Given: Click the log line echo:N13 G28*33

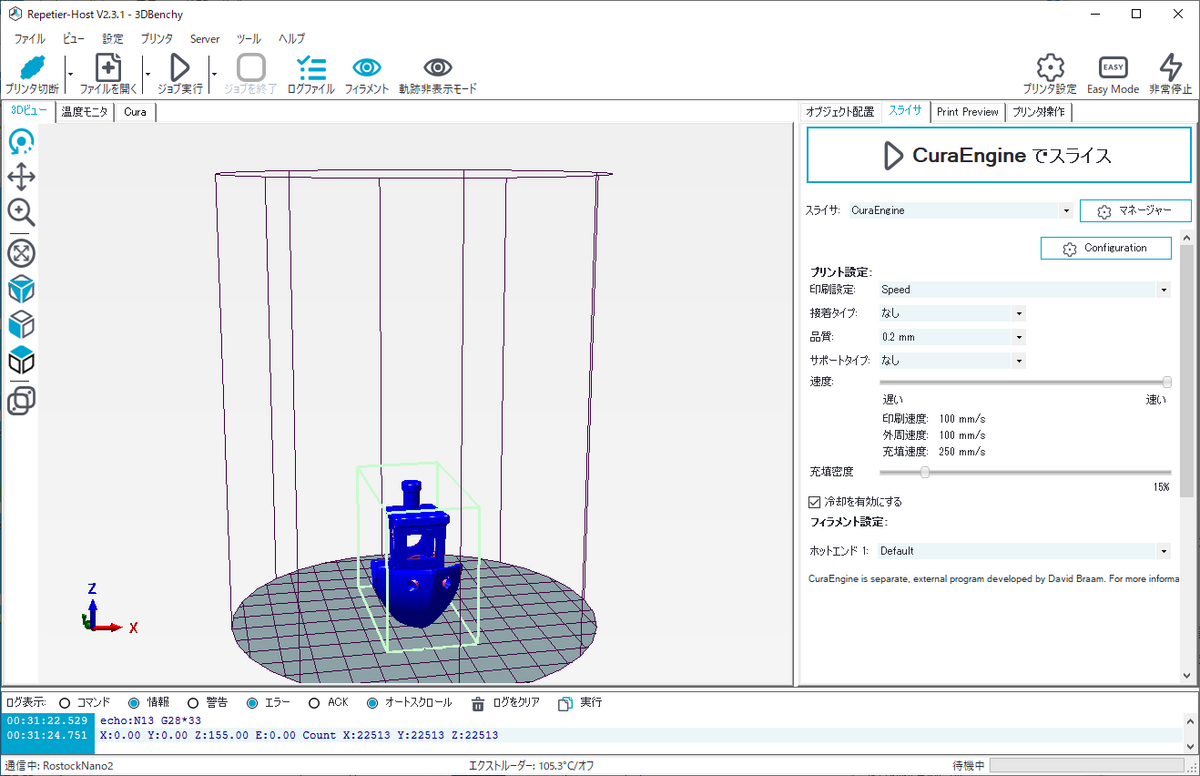Looking at the screenshot, I should pyautogui.click(x=152, y=720).
